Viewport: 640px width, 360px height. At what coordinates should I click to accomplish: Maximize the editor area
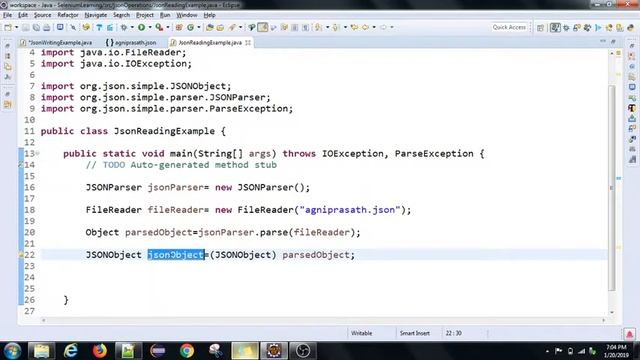(613, 41)
